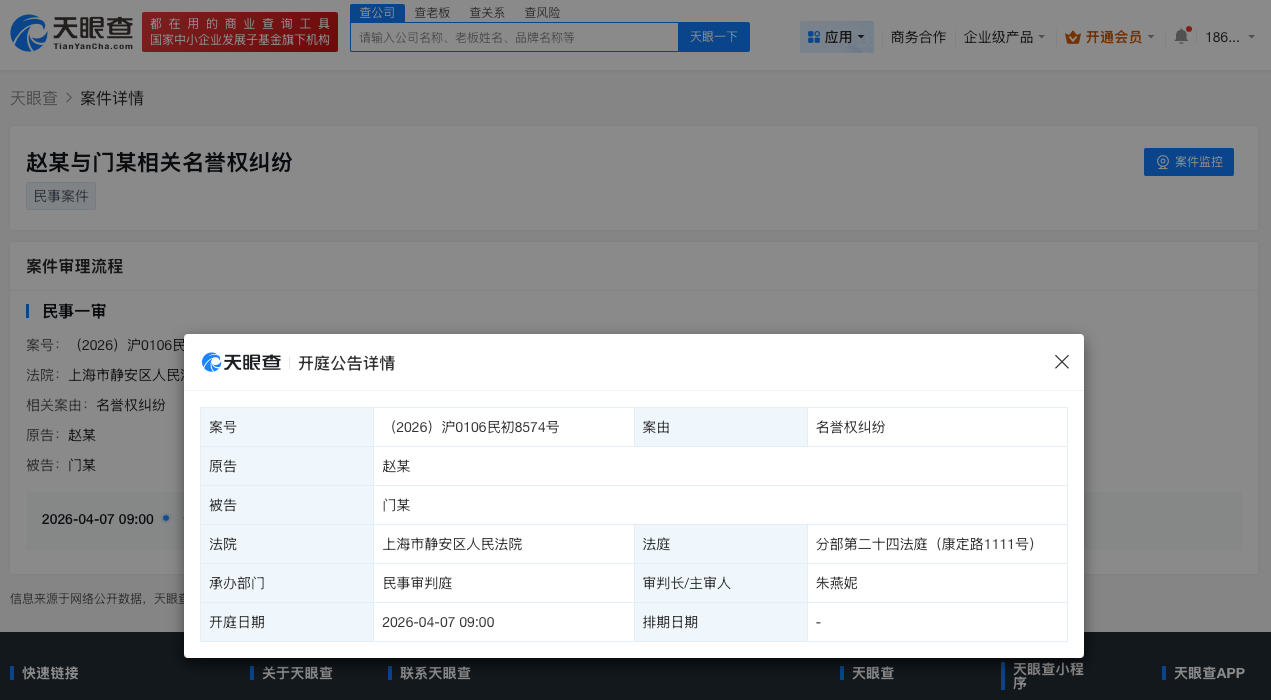Switch to the 查风险 tab

tap(541, 12)
